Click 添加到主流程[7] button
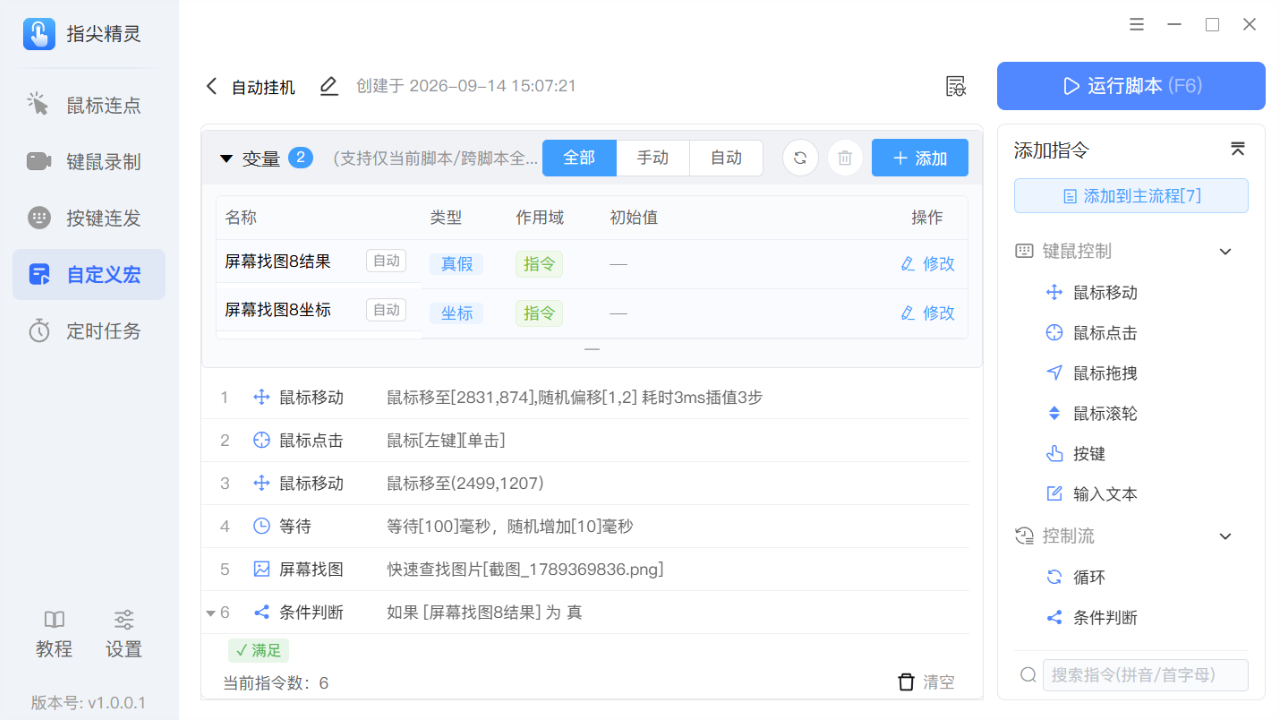1280x720 pixels. pyautogui.click(x=1131, y=196)
